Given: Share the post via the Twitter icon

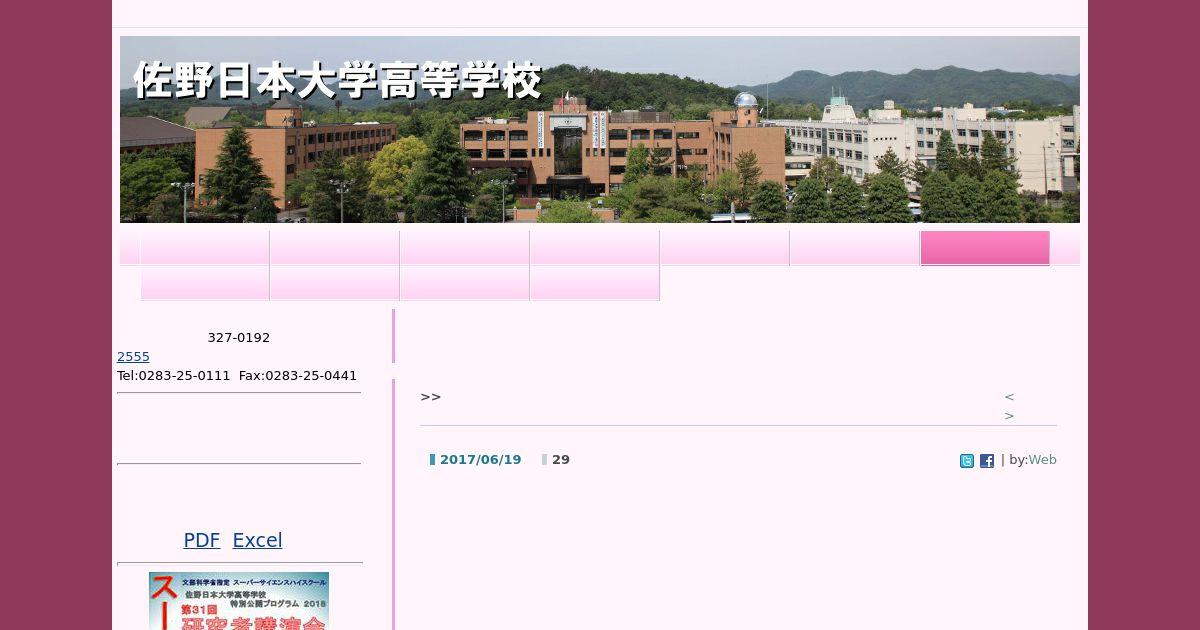Looking at the screenshot, I should pos(967,461).
